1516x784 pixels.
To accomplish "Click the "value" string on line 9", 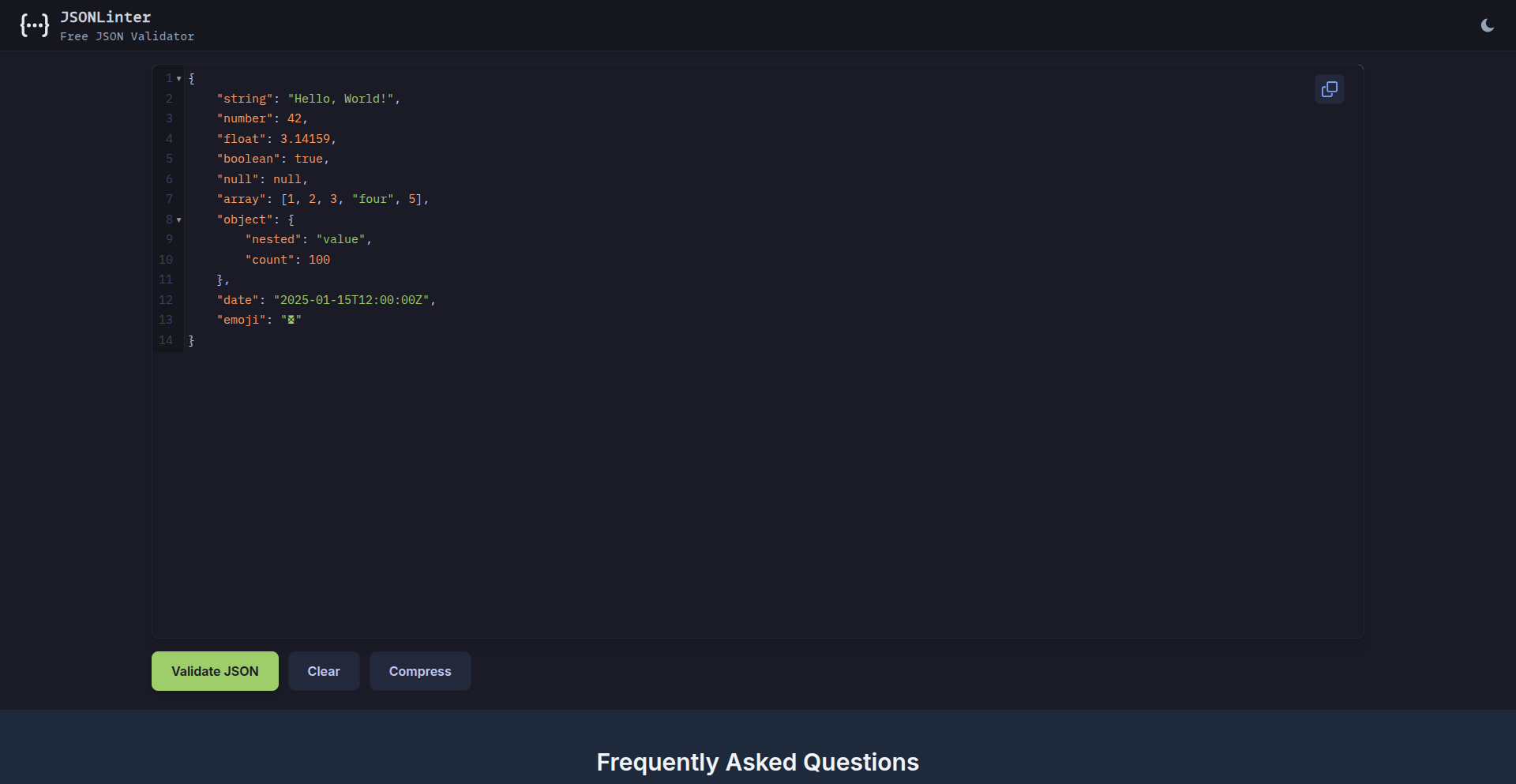I will tap(341, 239).
